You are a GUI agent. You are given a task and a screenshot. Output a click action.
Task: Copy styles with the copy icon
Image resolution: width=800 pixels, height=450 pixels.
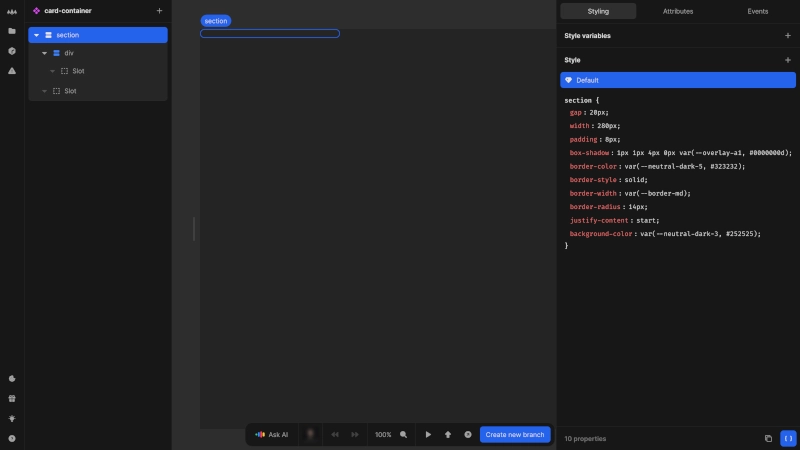(x=768, y=438)
